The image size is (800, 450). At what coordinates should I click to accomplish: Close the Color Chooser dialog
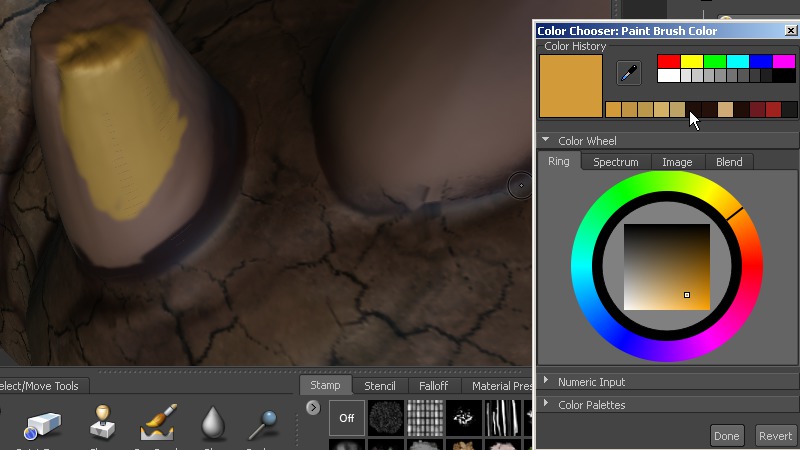[x=790, y=31]
